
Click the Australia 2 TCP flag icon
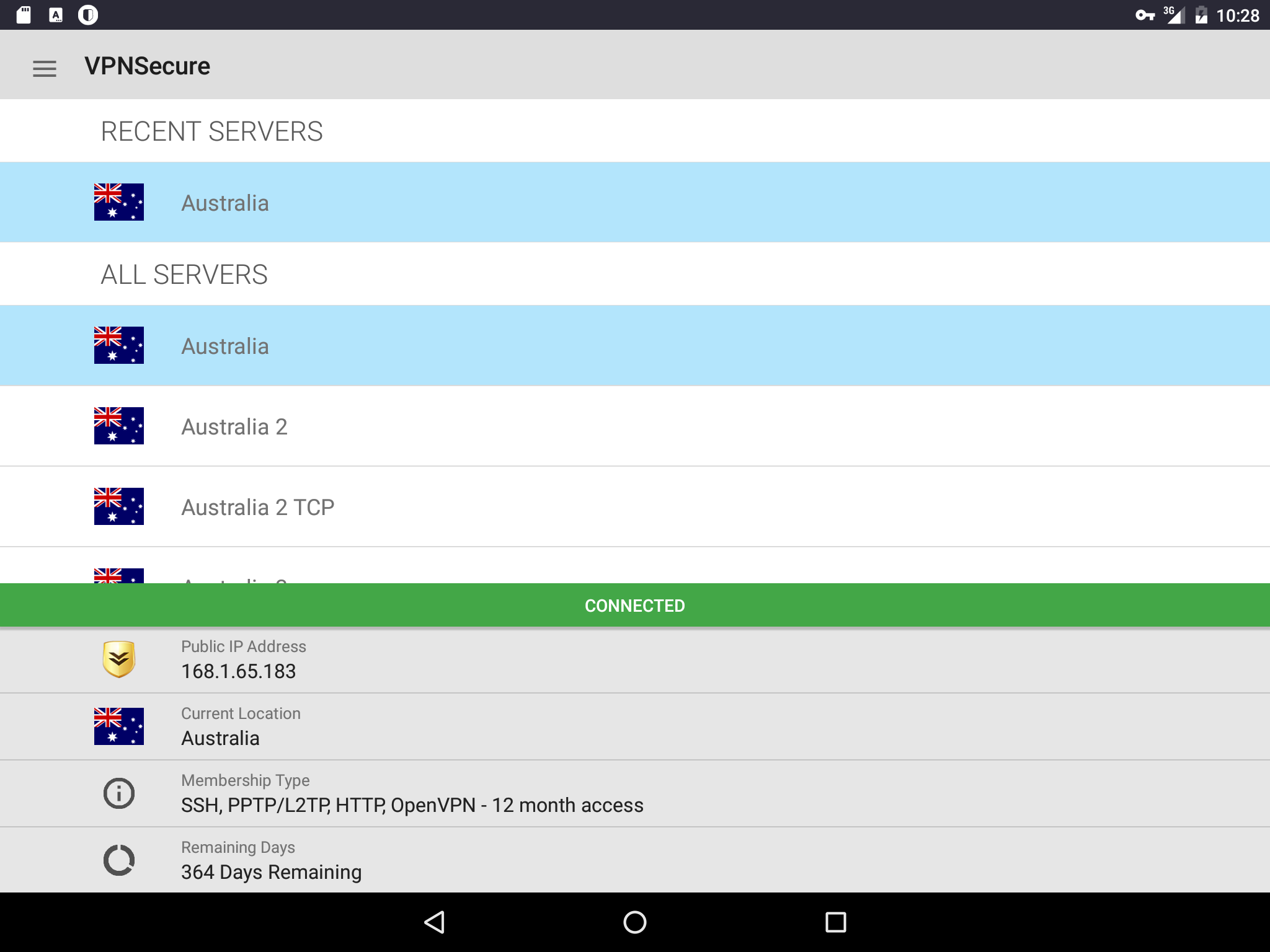tap(119, 506)
